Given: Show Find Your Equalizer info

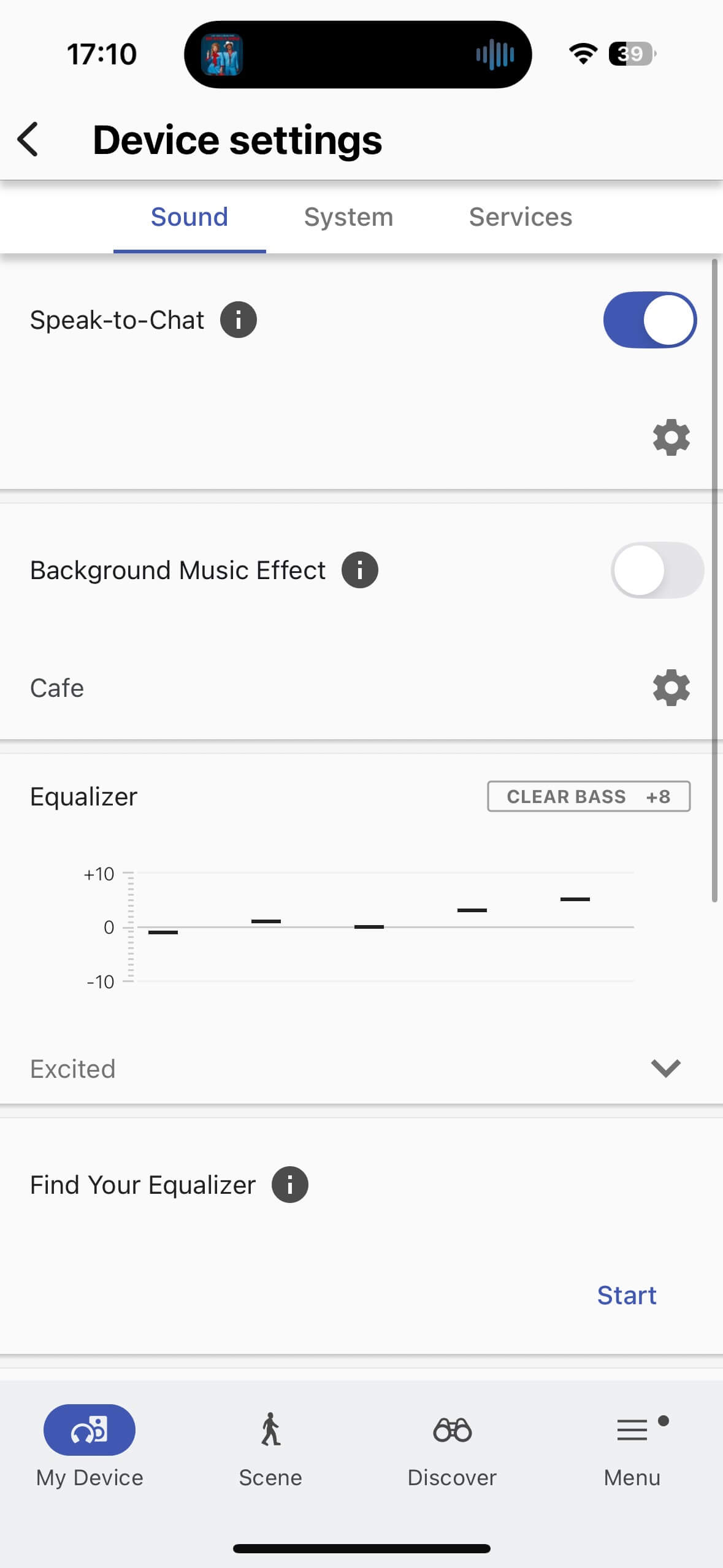Looking at the screenshot, I should click(x=290, y=1185).
